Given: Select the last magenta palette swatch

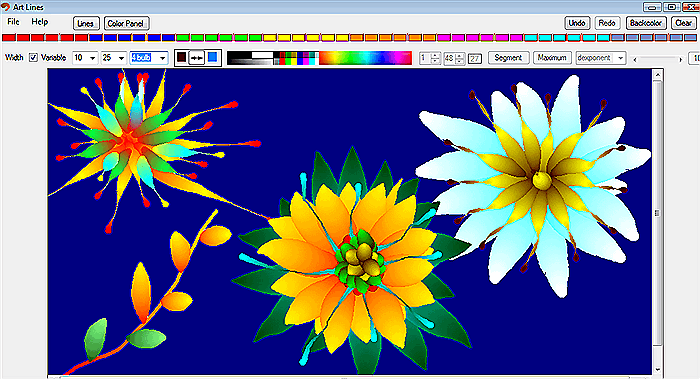Looking at the screenshot, I should click(517, 38).
